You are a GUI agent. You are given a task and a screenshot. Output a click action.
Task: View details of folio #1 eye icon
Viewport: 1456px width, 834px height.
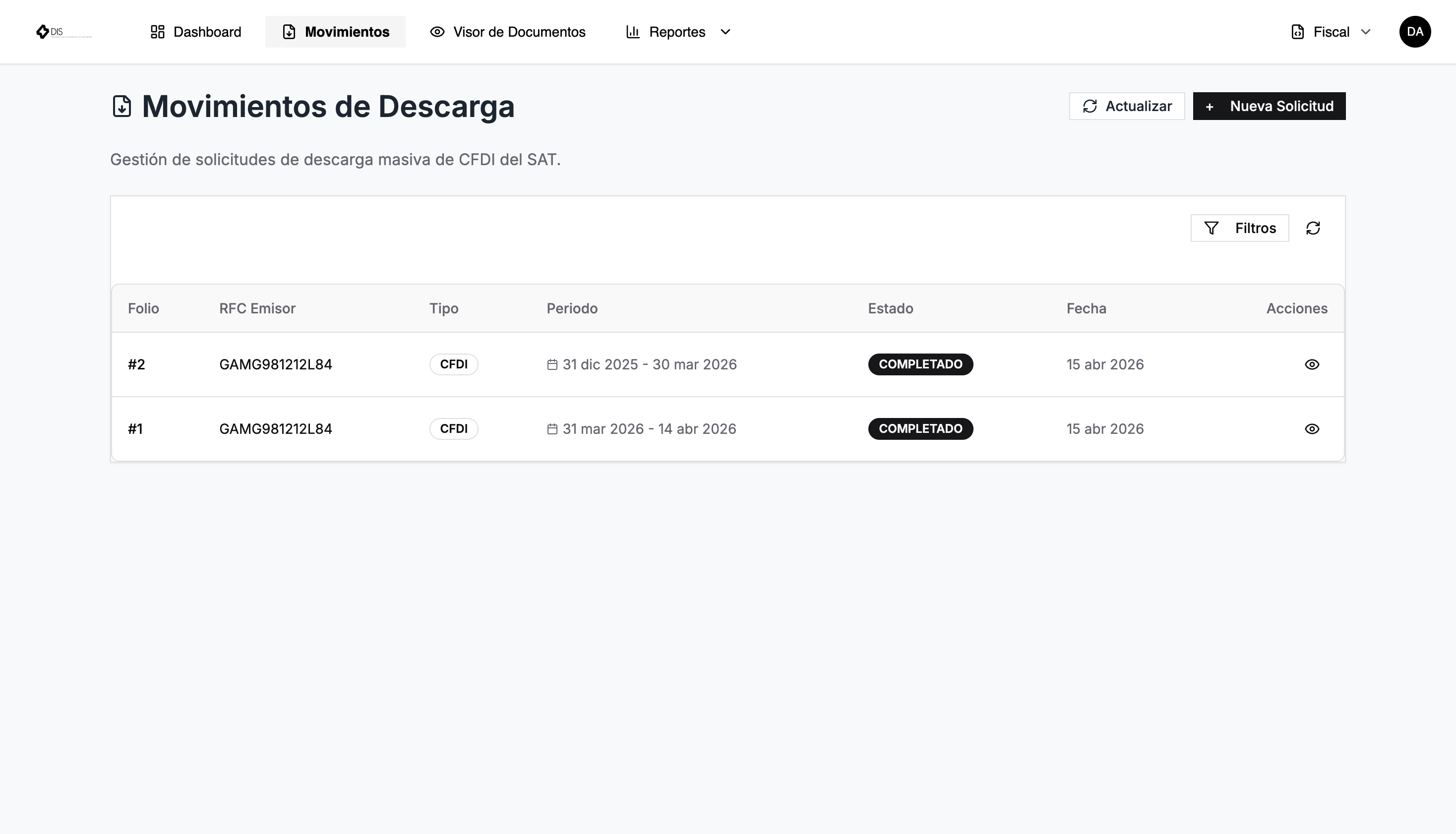[x=1312, y=429]
